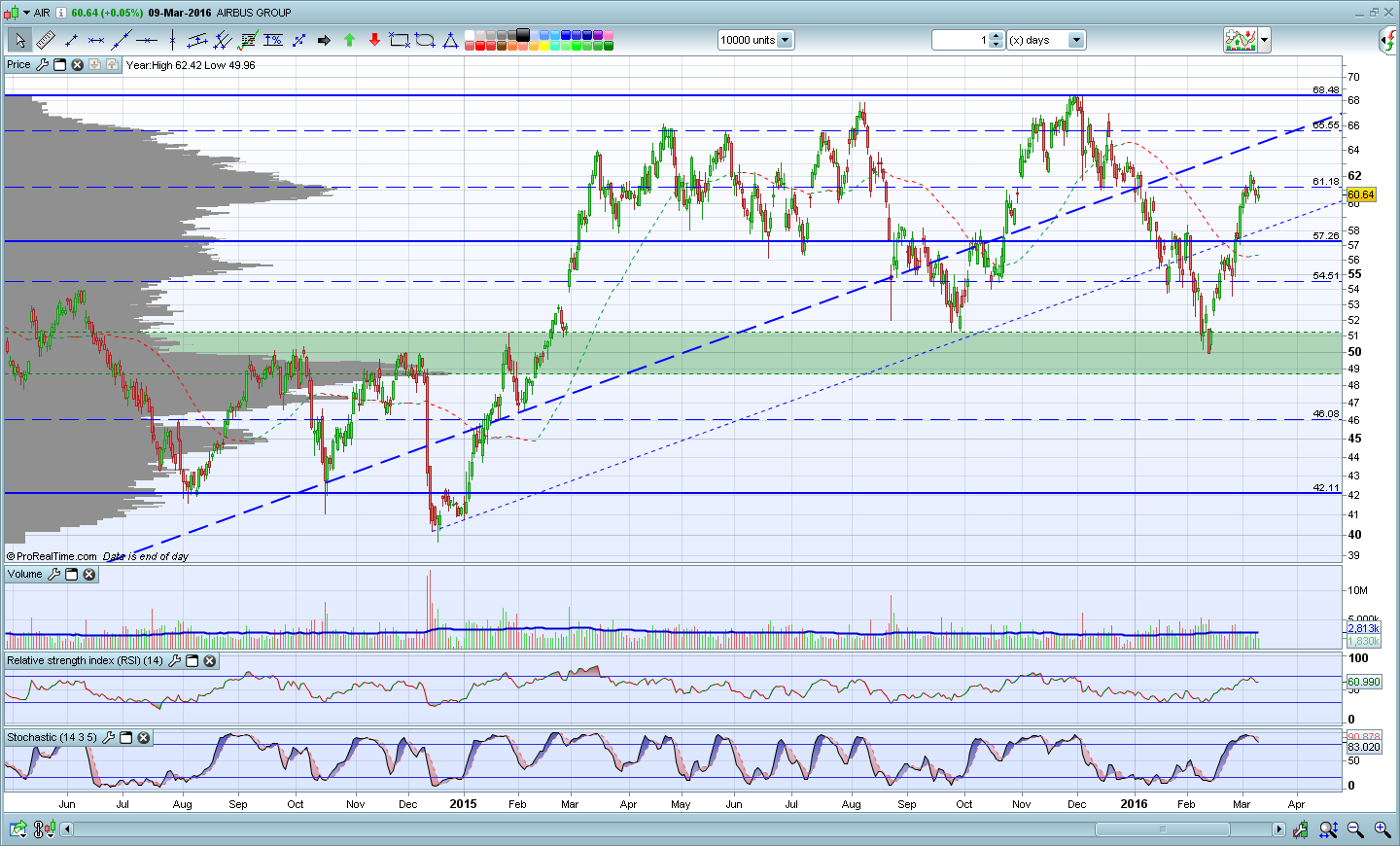Open Price panel settings wrench
Viewport: 1400px width, 846px height.
click(x=42, y=65)
